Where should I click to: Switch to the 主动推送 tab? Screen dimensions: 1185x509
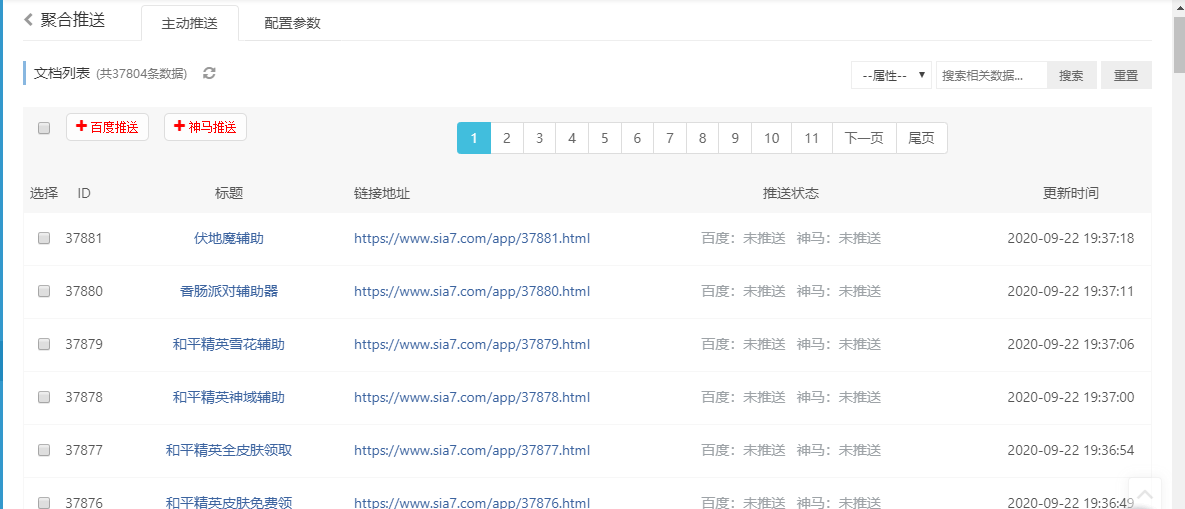190,23
